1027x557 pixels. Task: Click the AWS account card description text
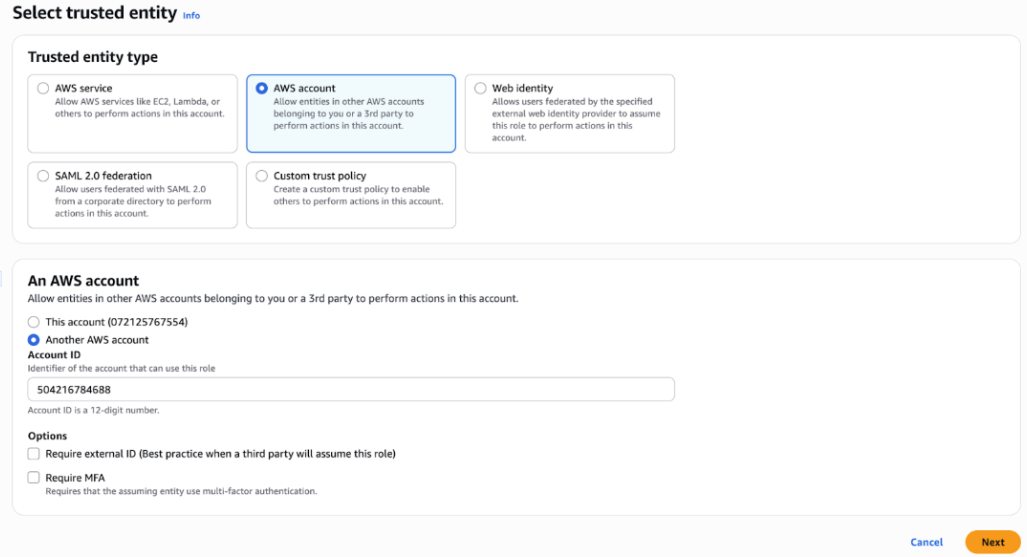pos(348,113)
